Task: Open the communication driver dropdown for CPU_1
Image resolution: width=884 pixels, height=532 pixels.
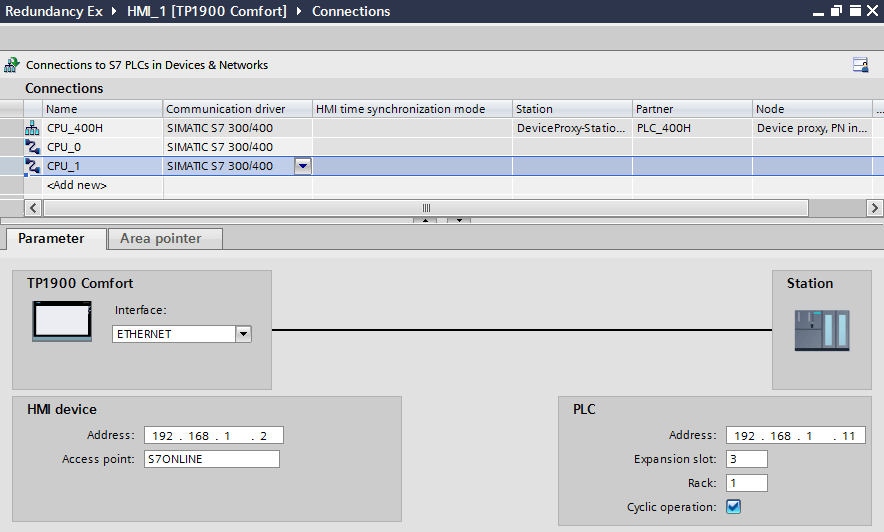Action: [x=303, y=166]
